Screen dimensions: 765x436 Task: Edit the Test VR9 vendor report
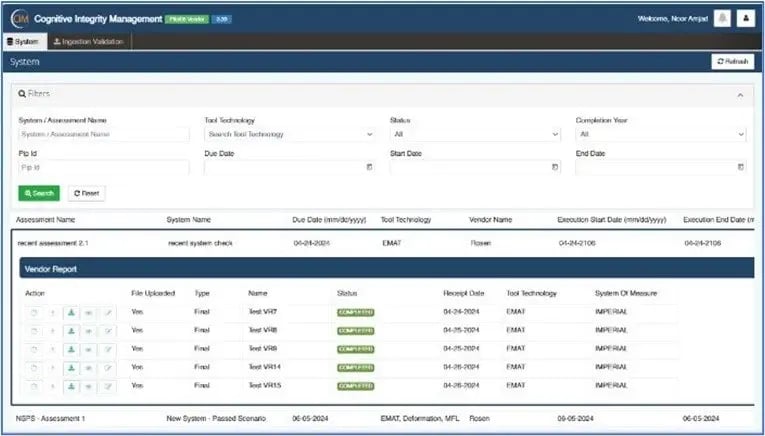click(x=107, y=349)
